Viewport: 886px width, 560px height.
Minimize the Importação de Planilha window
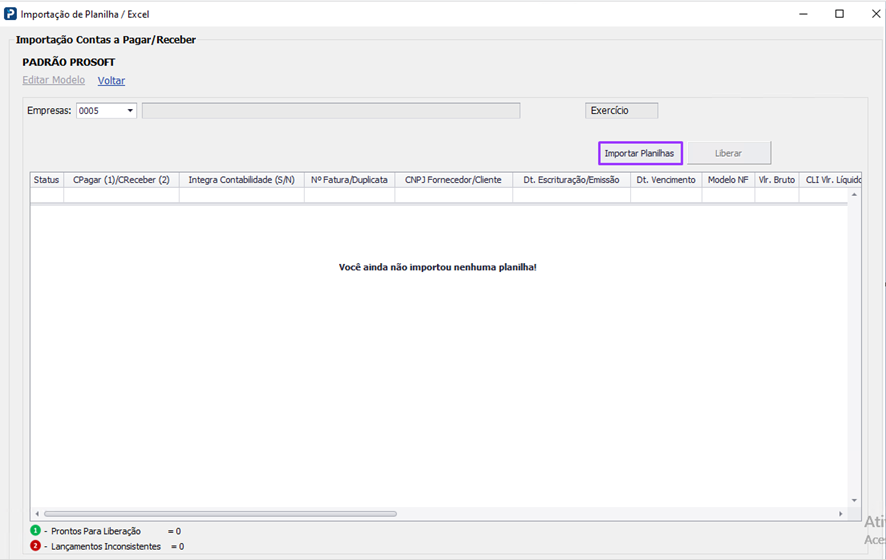[803, 14]
